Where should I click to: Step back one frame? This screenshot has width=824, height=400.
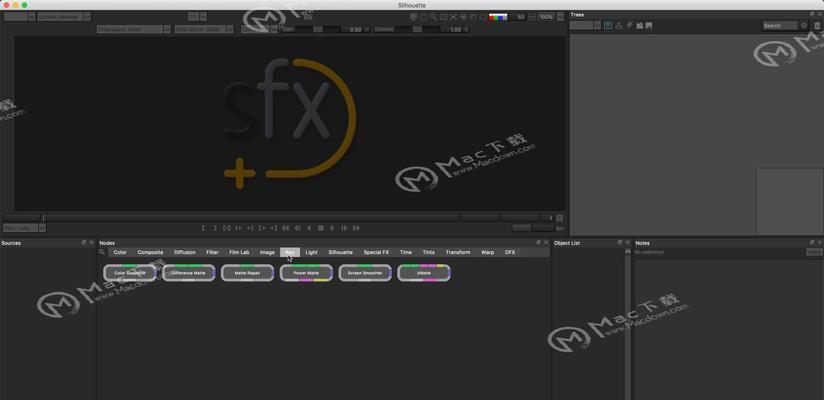point(297,228)
